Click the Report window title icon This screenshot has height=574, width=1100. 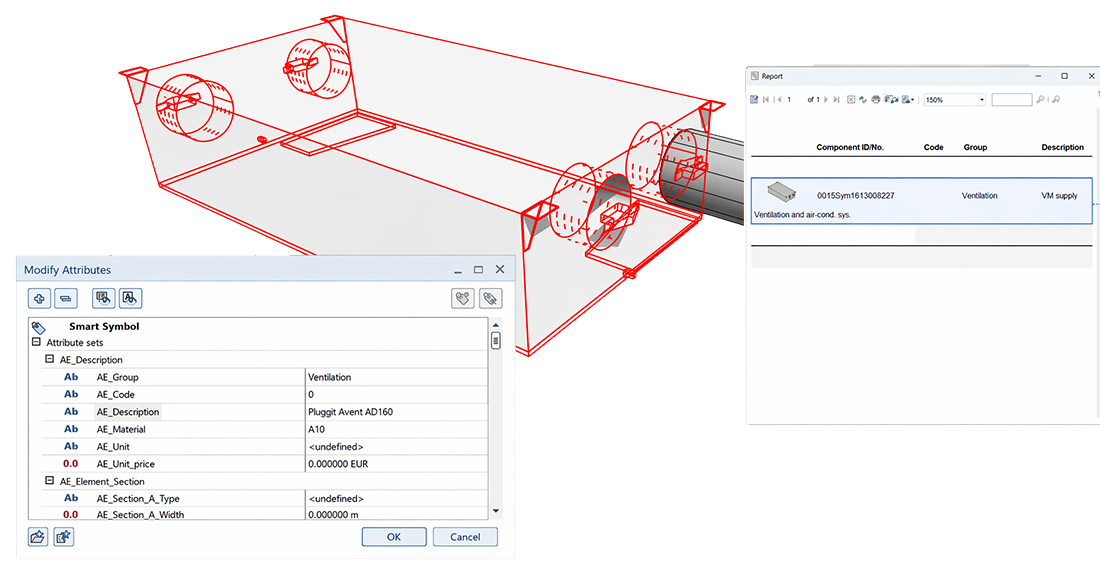click(x=755, y=76)
